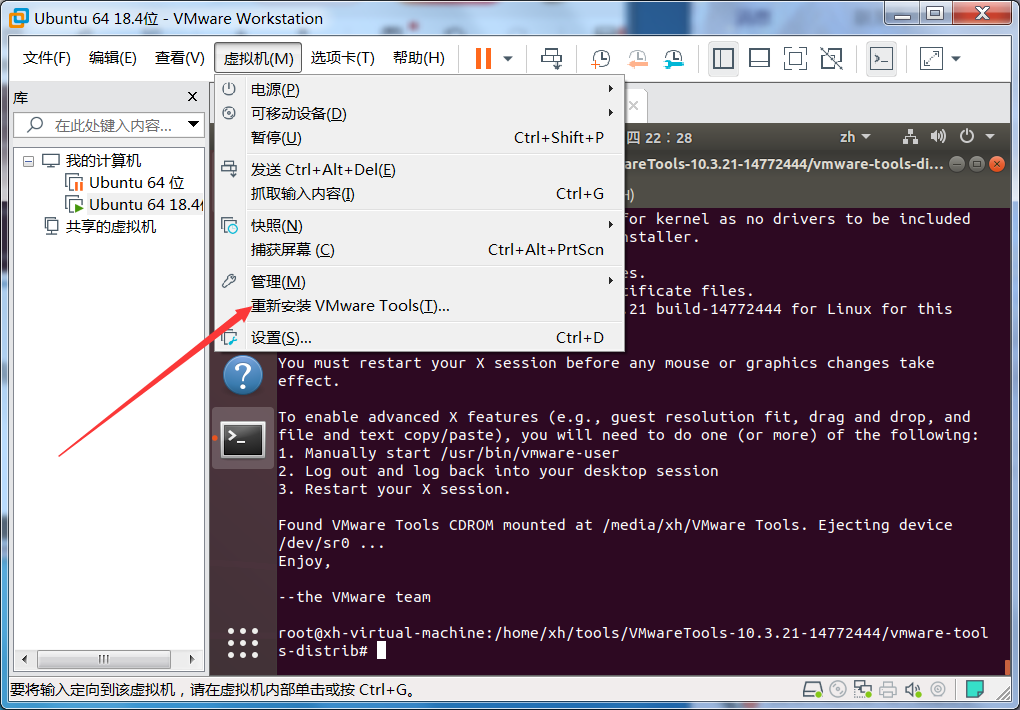Open the power options dropdown arrow beside the pause button
1020x710 pixels.
(508, 59)
